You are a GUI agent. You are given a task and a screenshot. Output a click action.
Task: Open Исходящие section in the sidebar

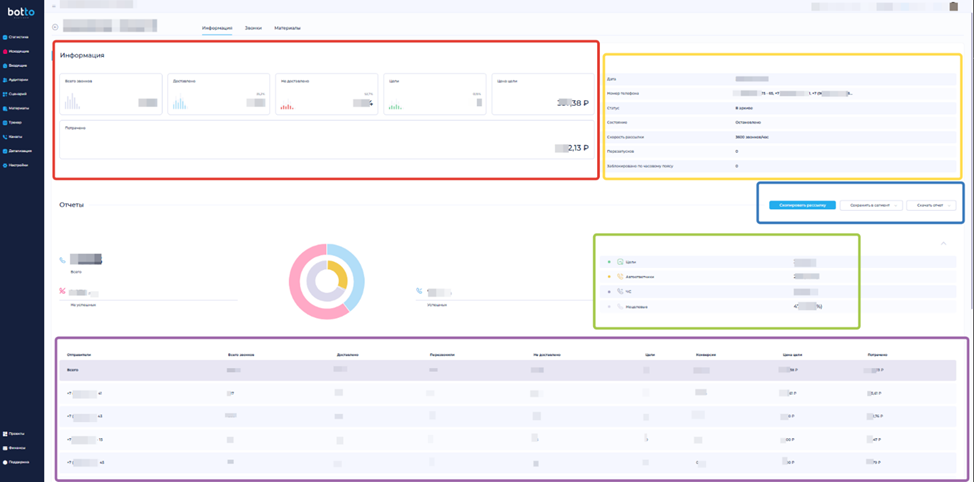click(18, 51)
